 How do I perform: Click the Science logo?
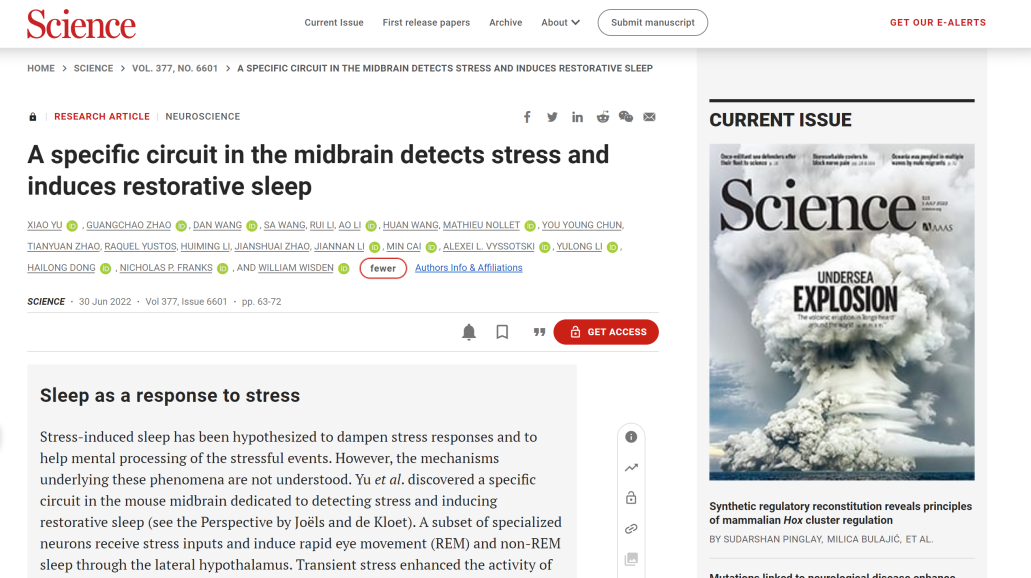[81, 23]
